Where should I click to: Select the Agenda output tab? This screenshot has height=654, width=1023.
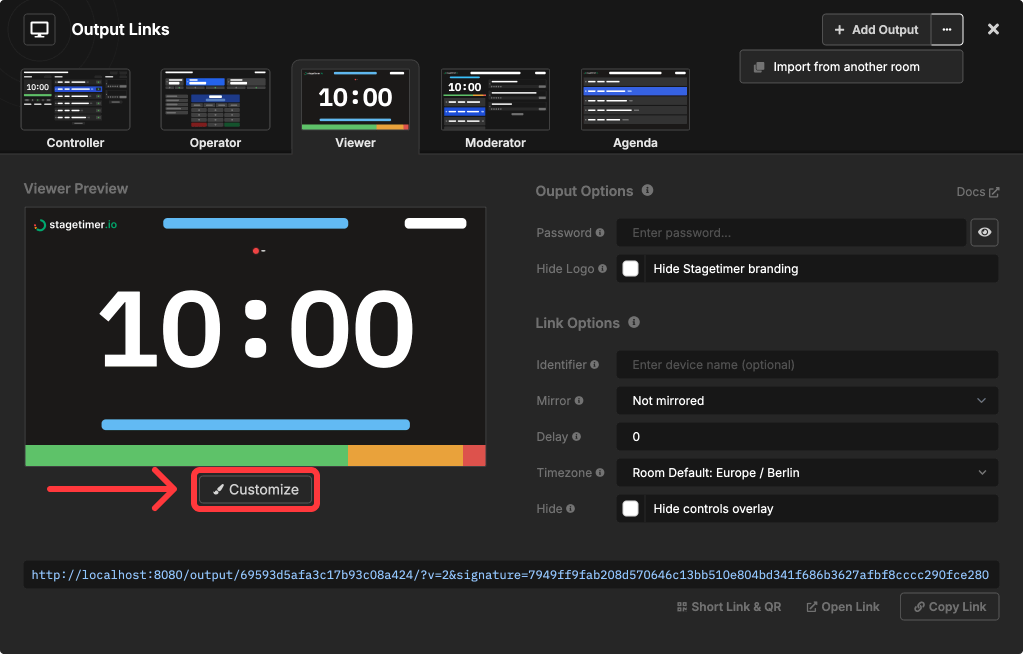pyautogui.click(x=635, y=105)
